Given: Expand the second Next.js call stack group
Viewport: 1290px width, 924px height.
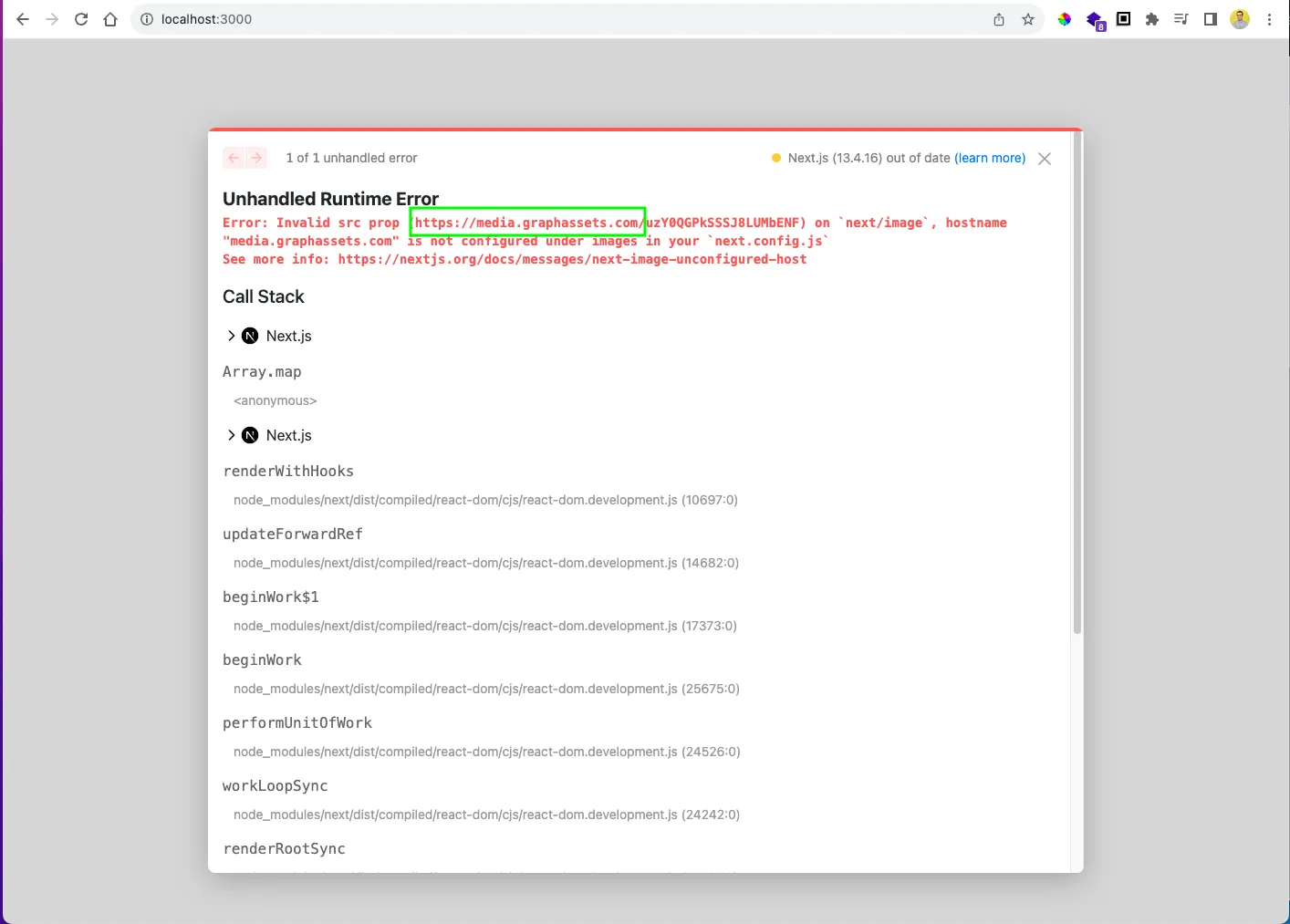Looking at the screenshot, I should tap(231, 435).
